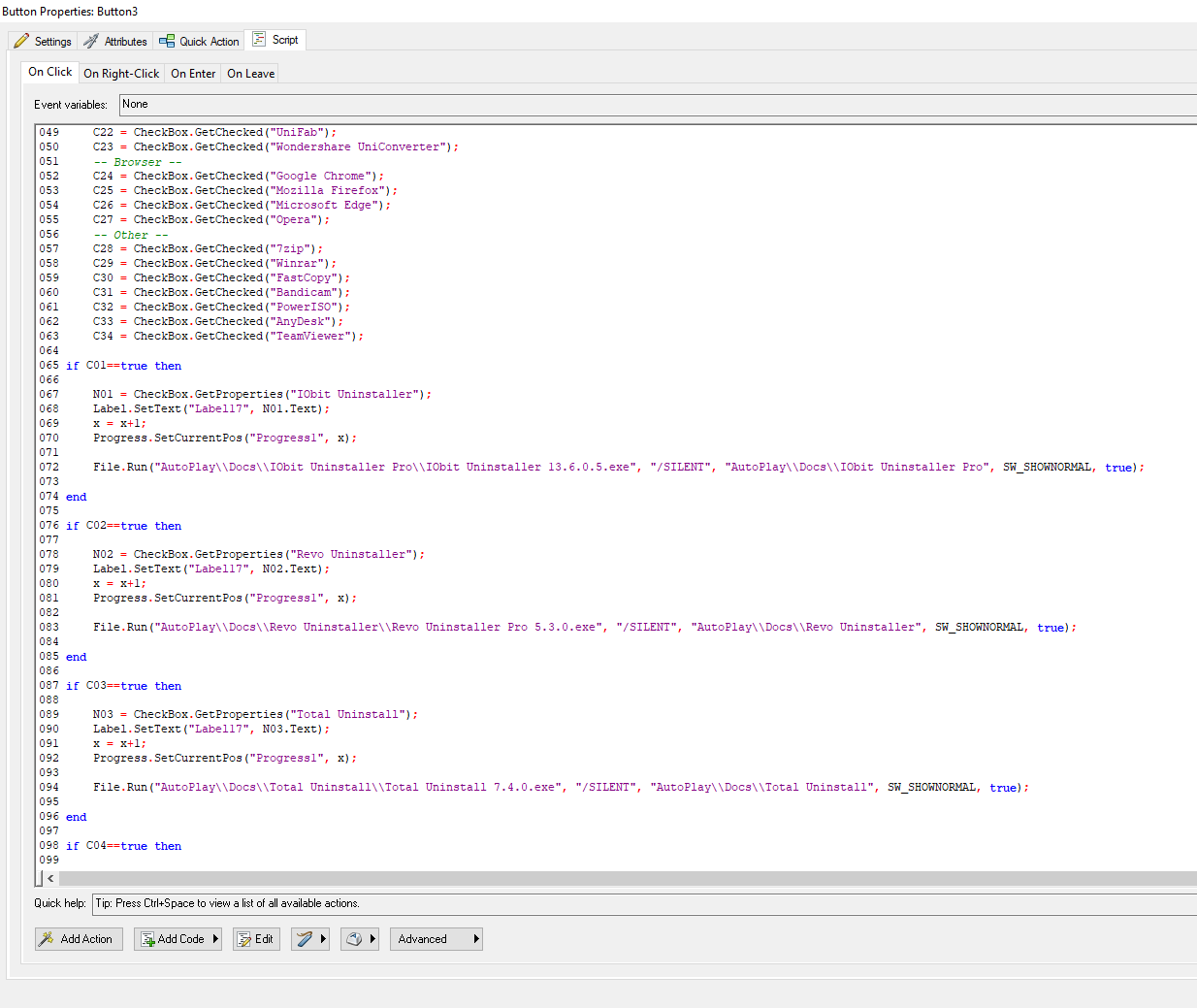Image resolution: width=1197 pixels, height=1008 pixels.
Task: Open the Settings tab
Action: click(43, 41)
